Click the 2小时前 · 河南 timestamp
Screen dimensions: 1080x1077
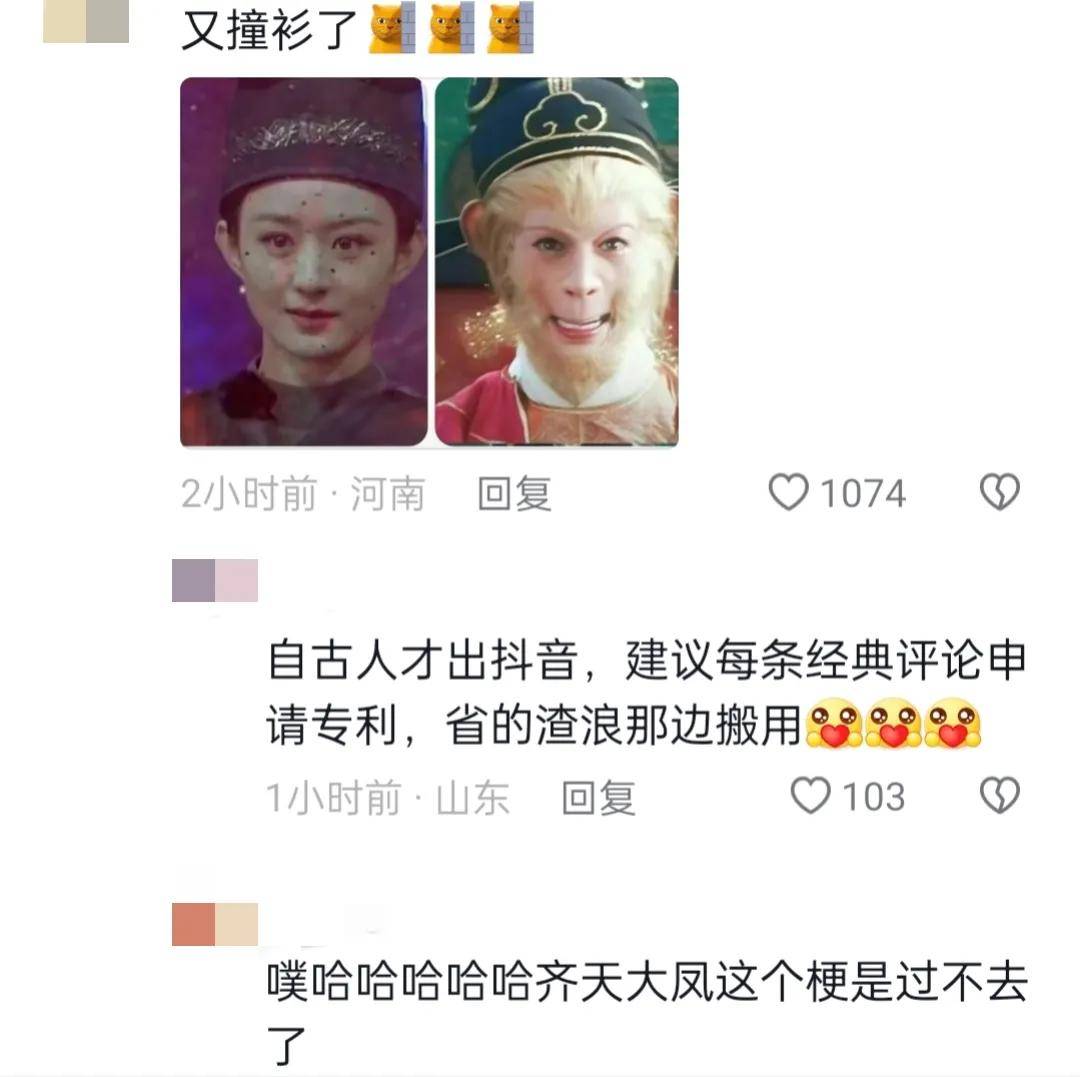click(x=302, y=493)
